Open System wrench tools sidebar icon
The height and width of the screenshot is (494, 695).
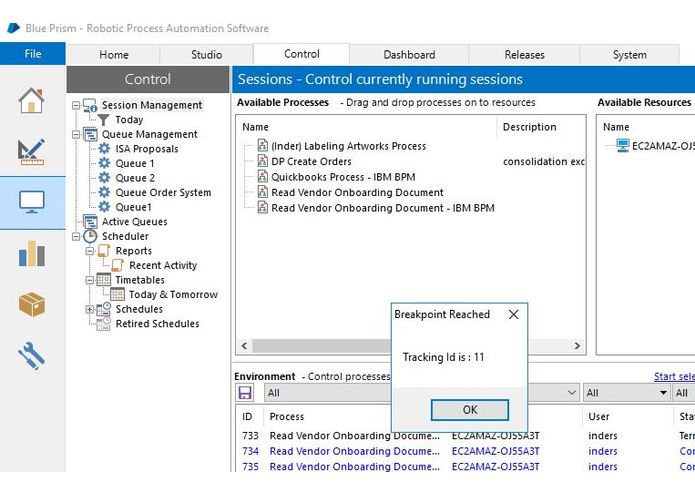click(31, 355)
